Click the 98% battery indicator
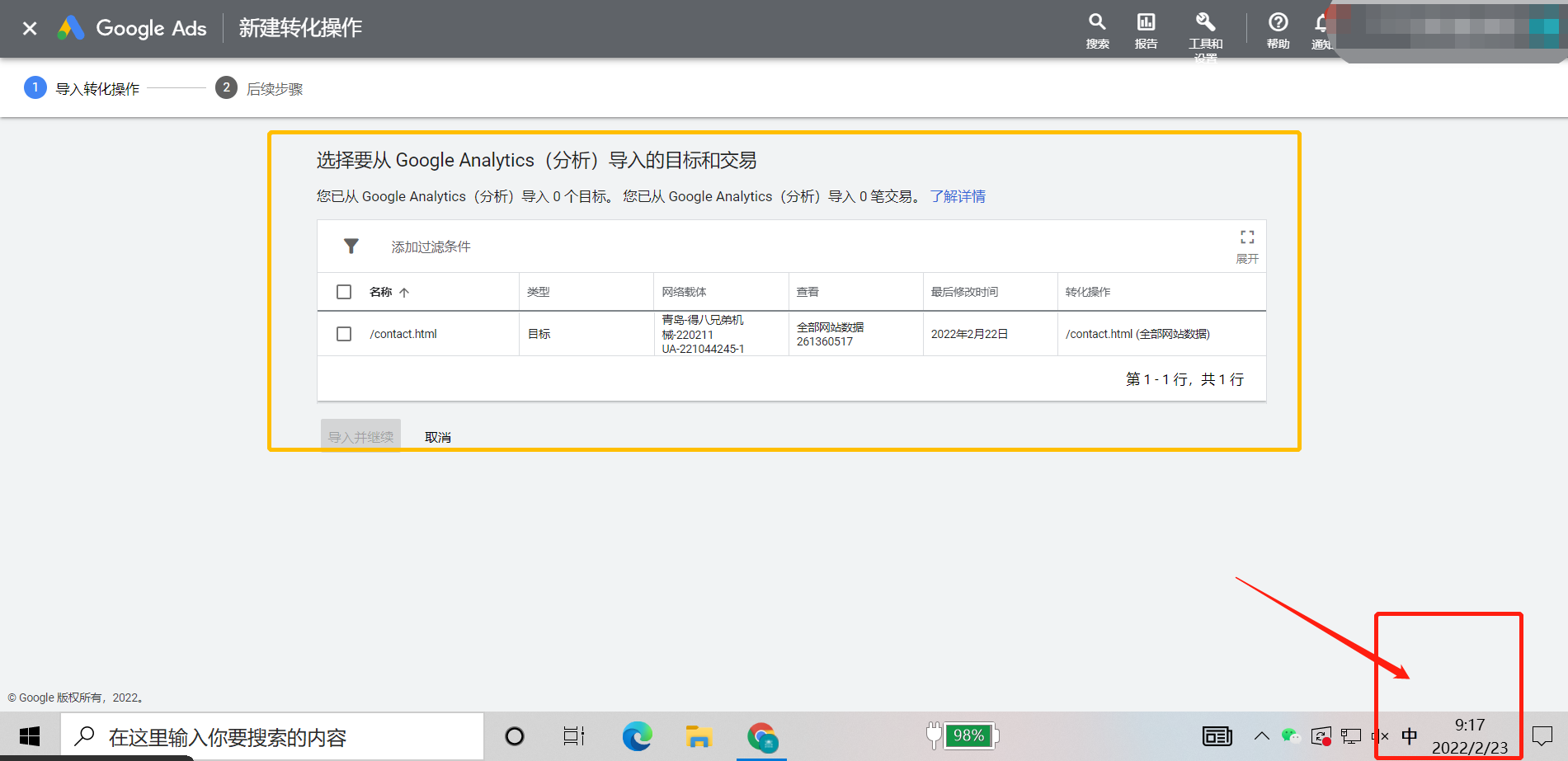Viewport: 1568px width, 761px height. pyautogui.click(x=962, y=735)
